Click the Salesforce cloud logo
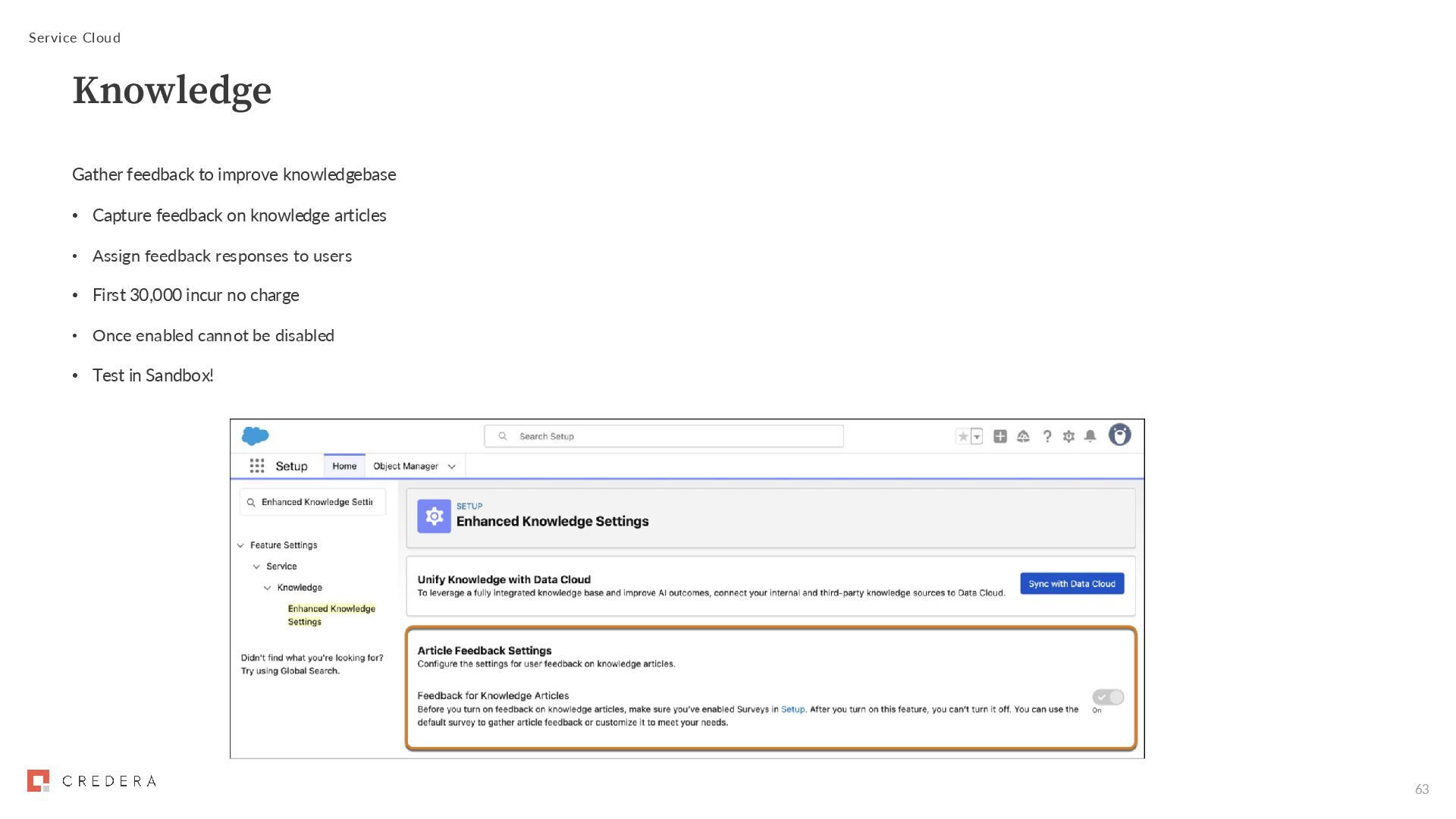 click(255, 436)
